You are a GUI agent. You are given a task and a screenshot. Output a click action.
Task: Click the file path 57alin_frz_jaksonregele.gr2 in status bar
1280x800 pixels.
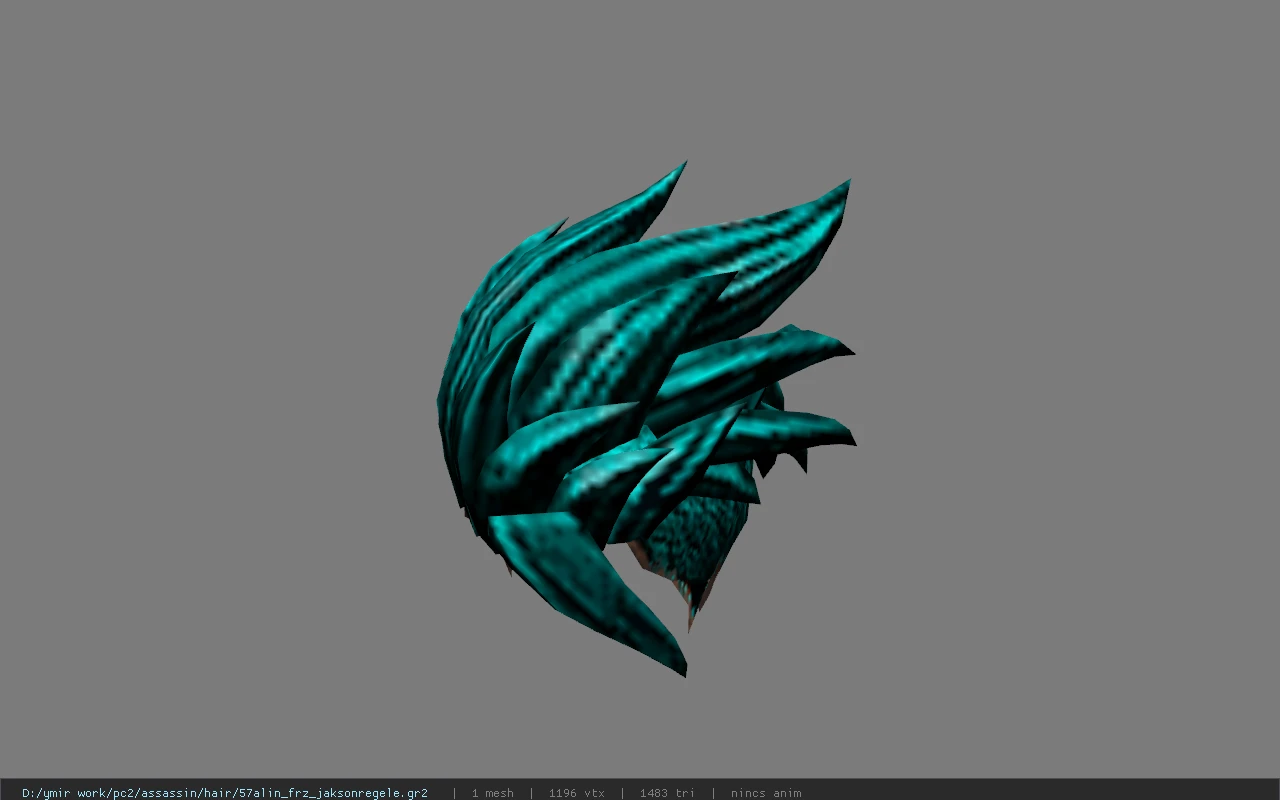click(x=225, y=793)
